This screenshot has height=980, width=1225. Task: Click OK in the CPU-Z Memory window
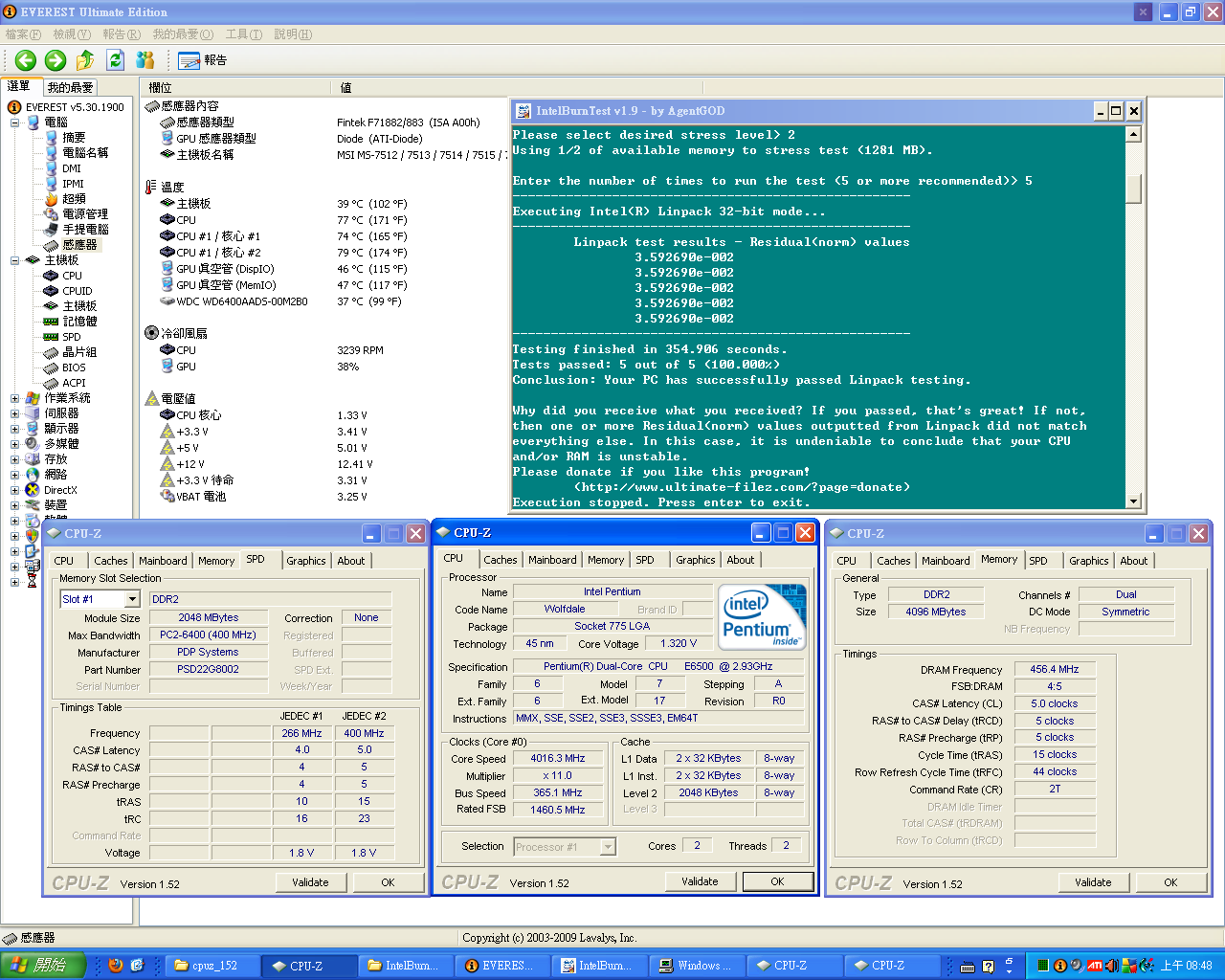pyautogui.click(x=1170, y=882)
